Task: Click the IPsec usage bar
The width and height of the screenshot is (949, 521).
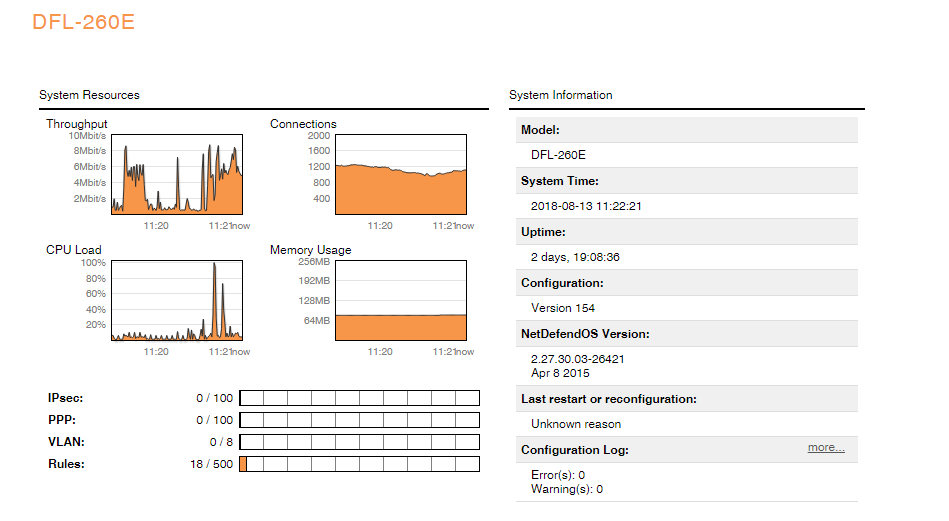Action: coord(359,398)
